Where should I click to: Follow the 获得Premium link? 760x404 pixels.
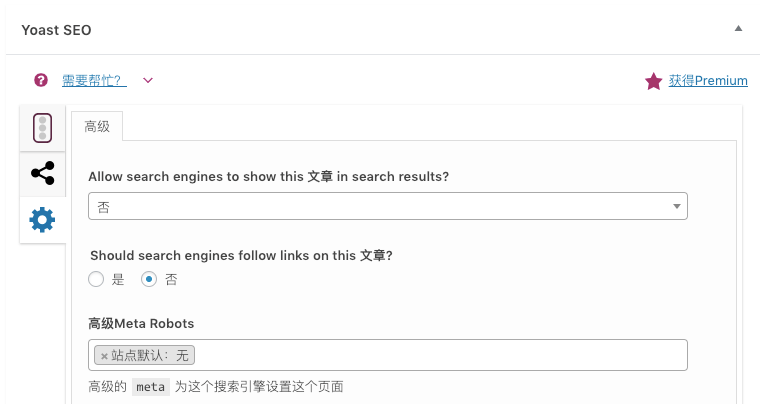coord(708,80)
